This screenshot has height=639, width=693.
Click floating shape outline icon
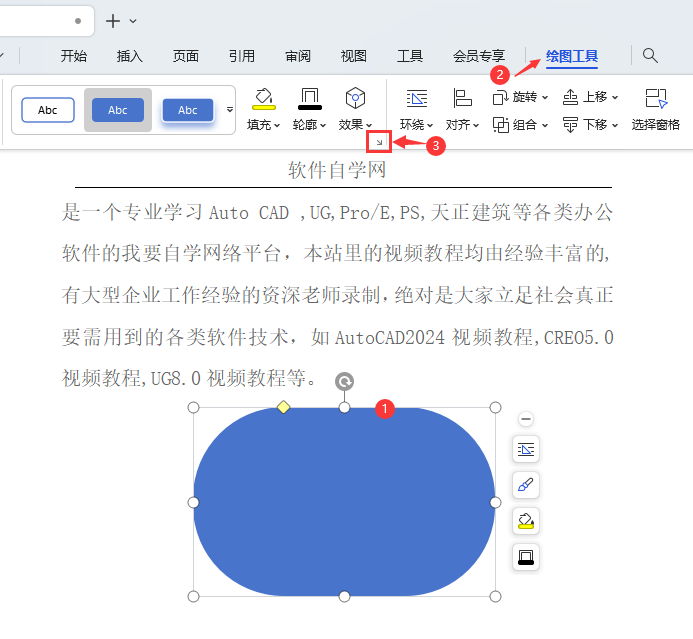coord(525,557)
